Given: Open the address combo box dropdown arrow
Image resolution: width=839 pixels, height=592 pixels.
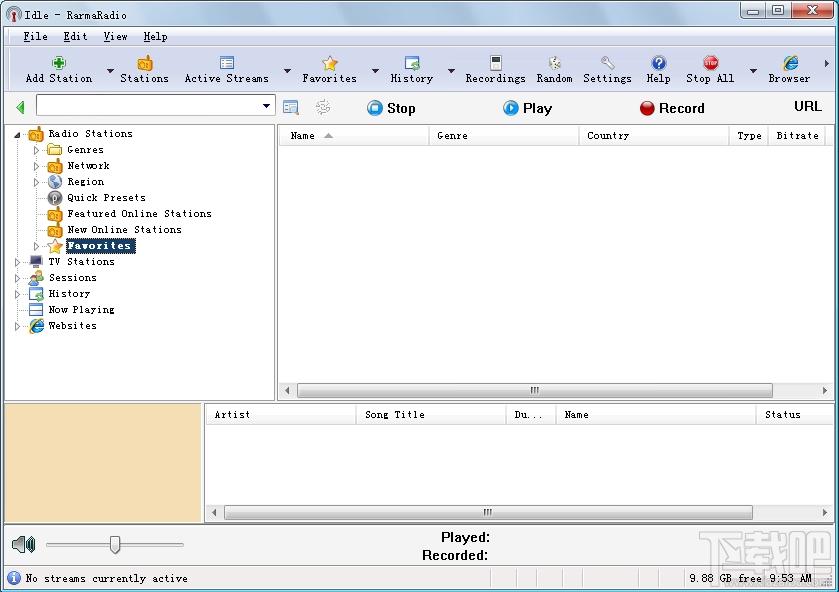Looking at the screenshot, I should coord(266,105).
